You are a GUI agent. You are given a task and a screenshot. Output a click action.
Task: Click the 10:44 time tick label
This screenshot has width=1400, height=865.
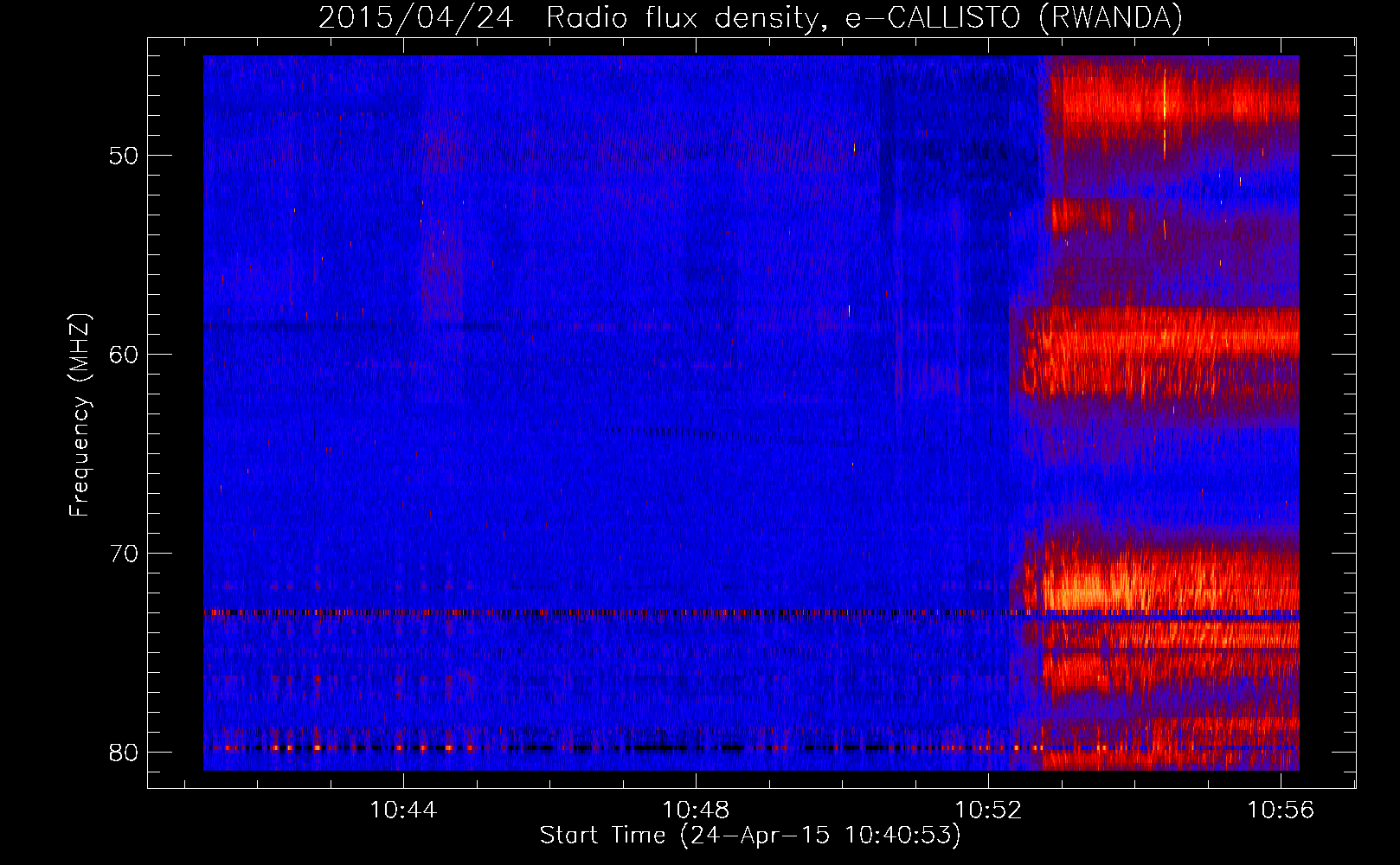click(x=403, y=811)
